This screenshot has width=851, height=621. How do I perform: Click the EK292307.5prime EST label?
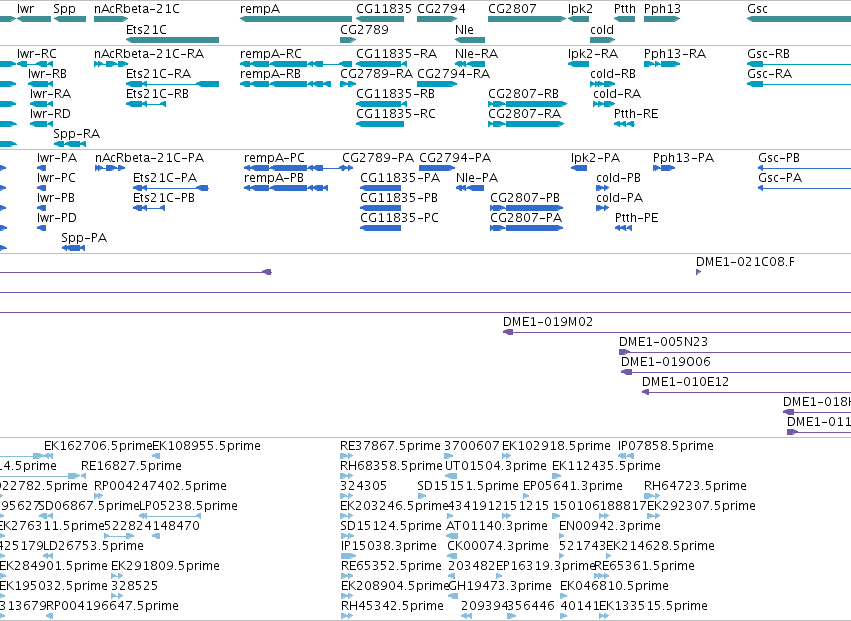[701, 506]
